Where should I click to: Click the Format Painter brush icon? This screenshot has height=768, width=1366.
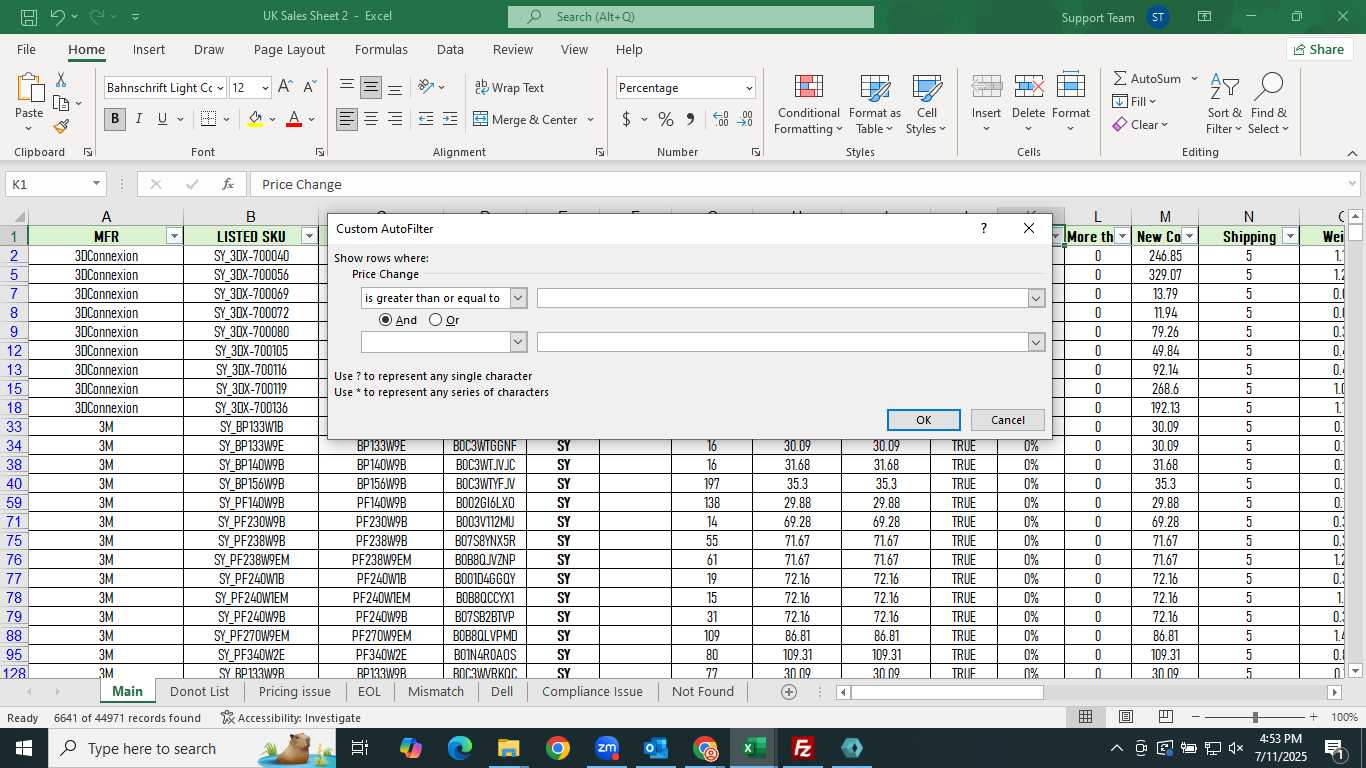click(61, 127)
